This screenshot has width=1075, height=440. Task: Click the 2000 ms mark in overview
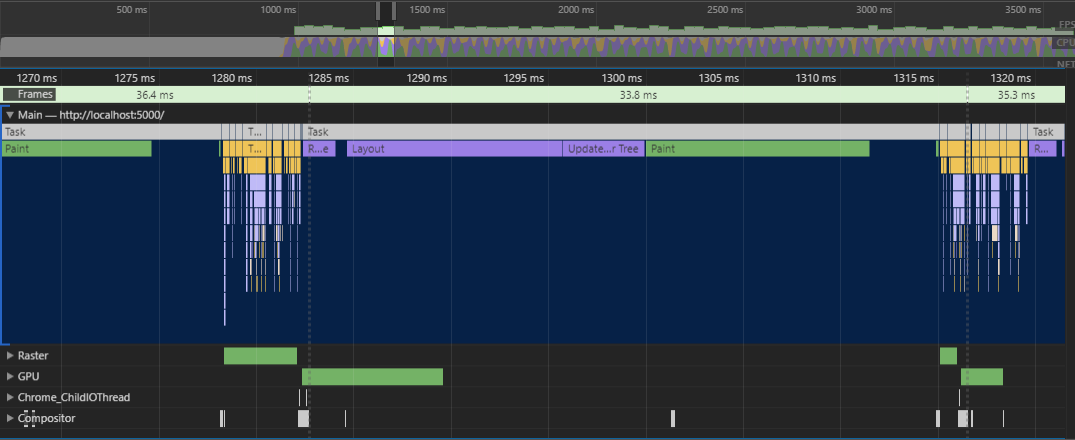[x=568, y=9]
